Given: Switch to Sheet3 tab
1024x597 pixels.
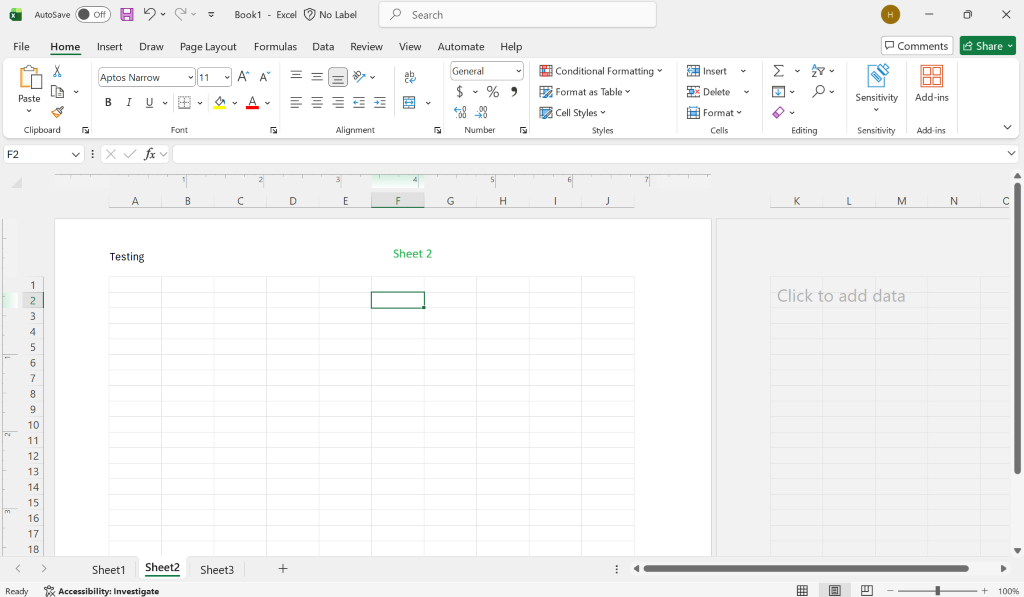Looking at the screenshot, I should [217, 570].
